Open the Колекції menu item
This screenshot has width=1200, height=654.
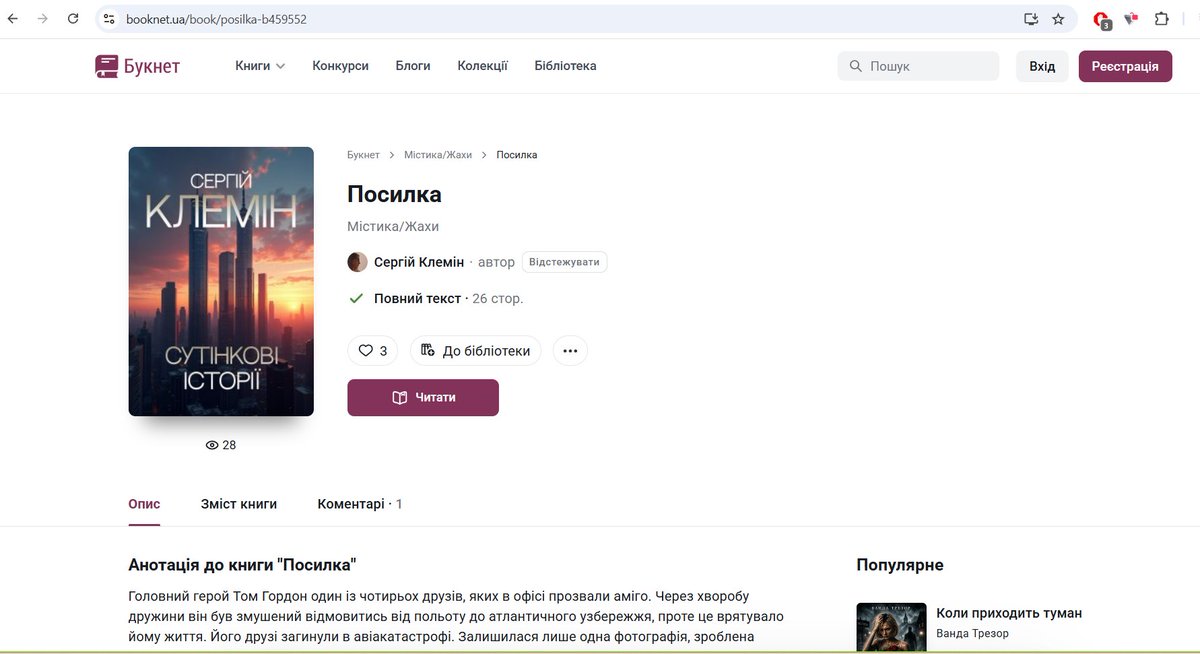[482, 66]
